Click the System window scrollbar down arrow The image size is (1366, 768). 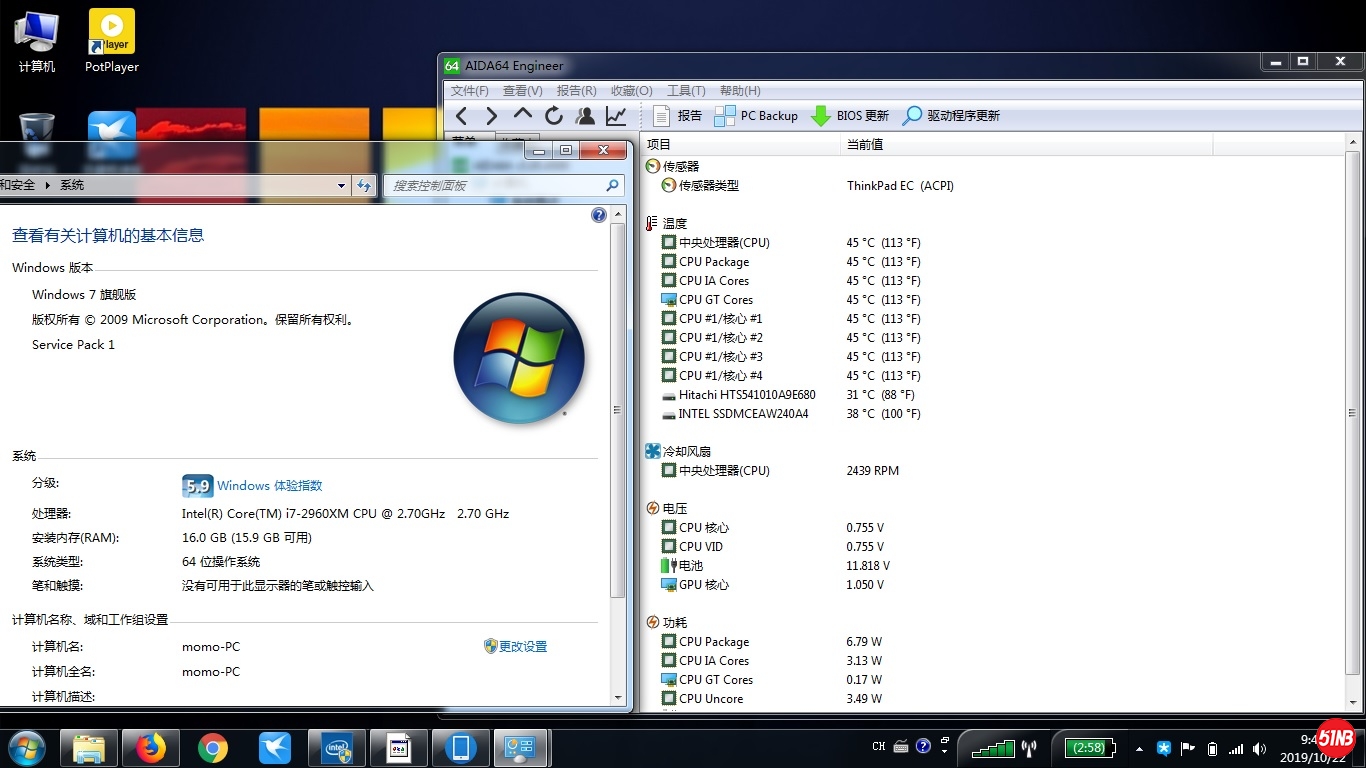tap(617, 697)
